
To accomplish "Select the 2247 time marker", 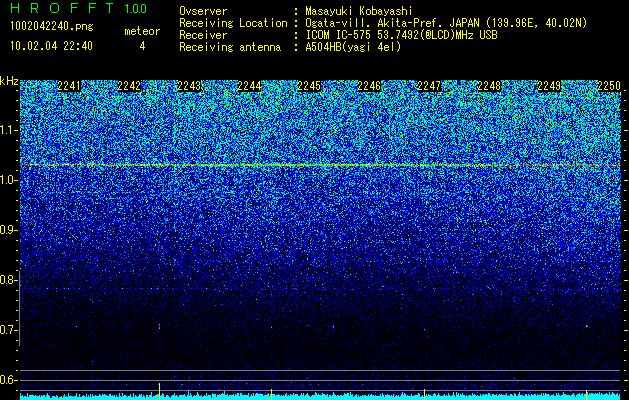I will 429,86.
